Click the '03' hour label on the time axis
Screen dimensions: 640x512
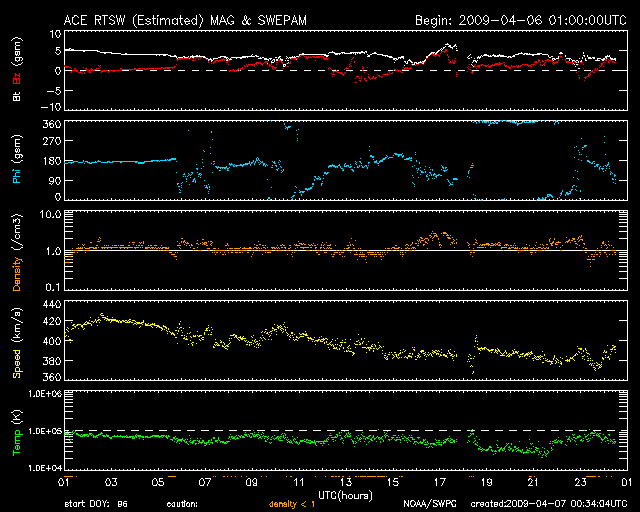click(111, 483)
